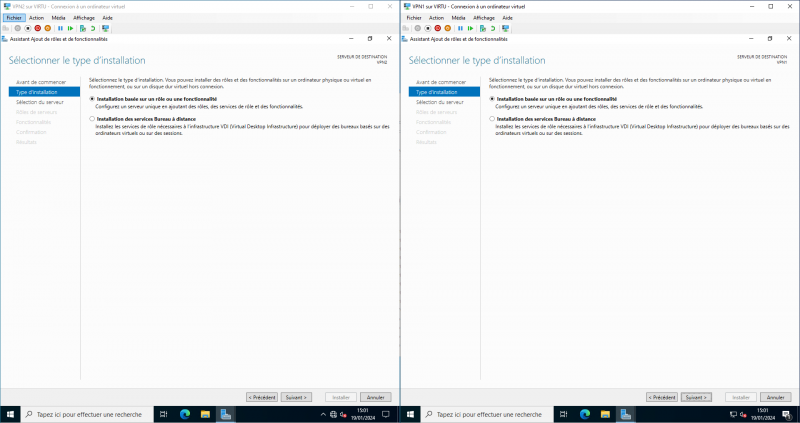Click Précédent button in VPN1 wizard
The height and width of the screenshot is (423, 800).
662,397
